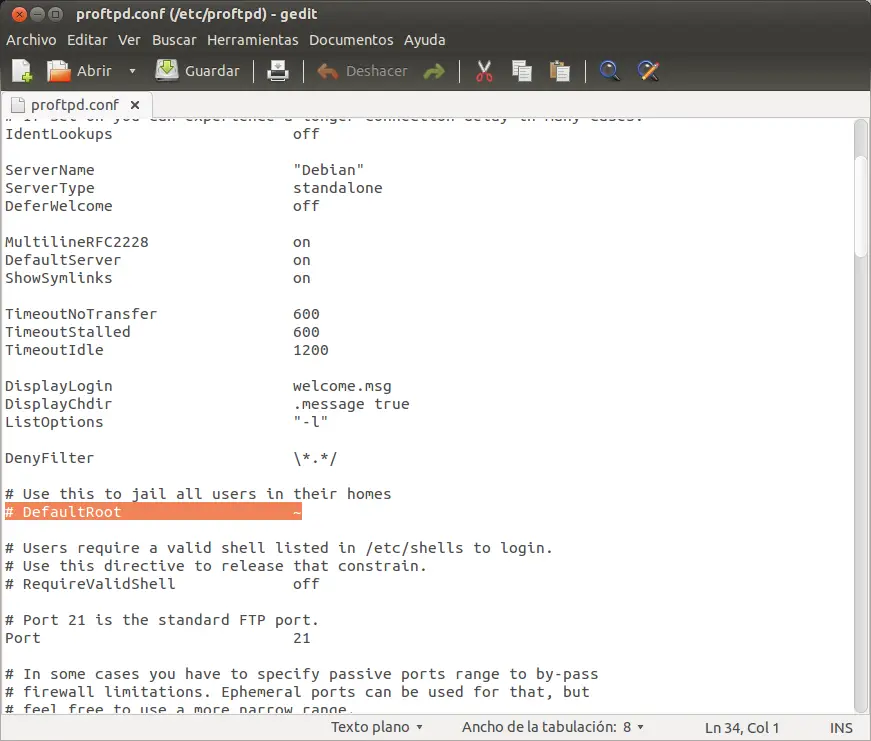871x741 pixels.
Task: Click the welcome.msg value
Action: (x=342, y=386)
